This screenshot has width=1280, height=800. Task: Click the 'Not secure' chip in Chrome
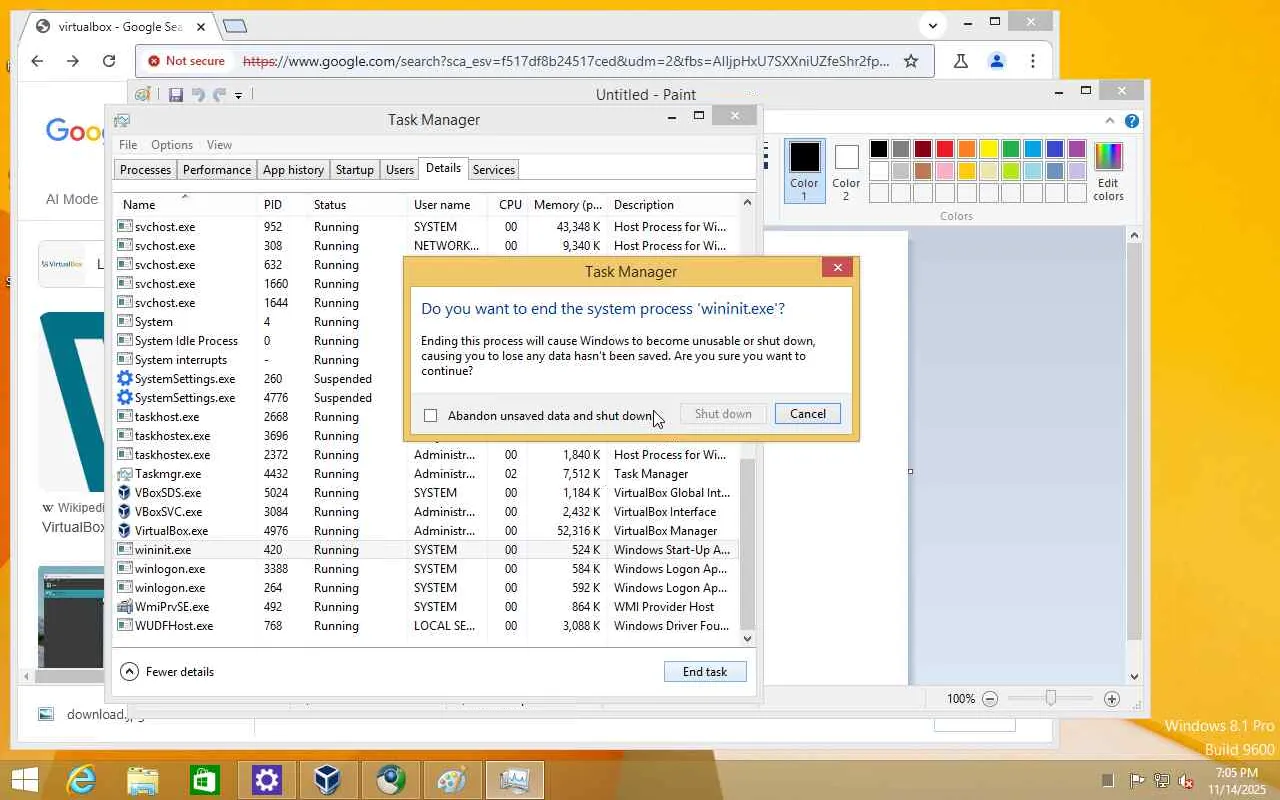[186, 61]
